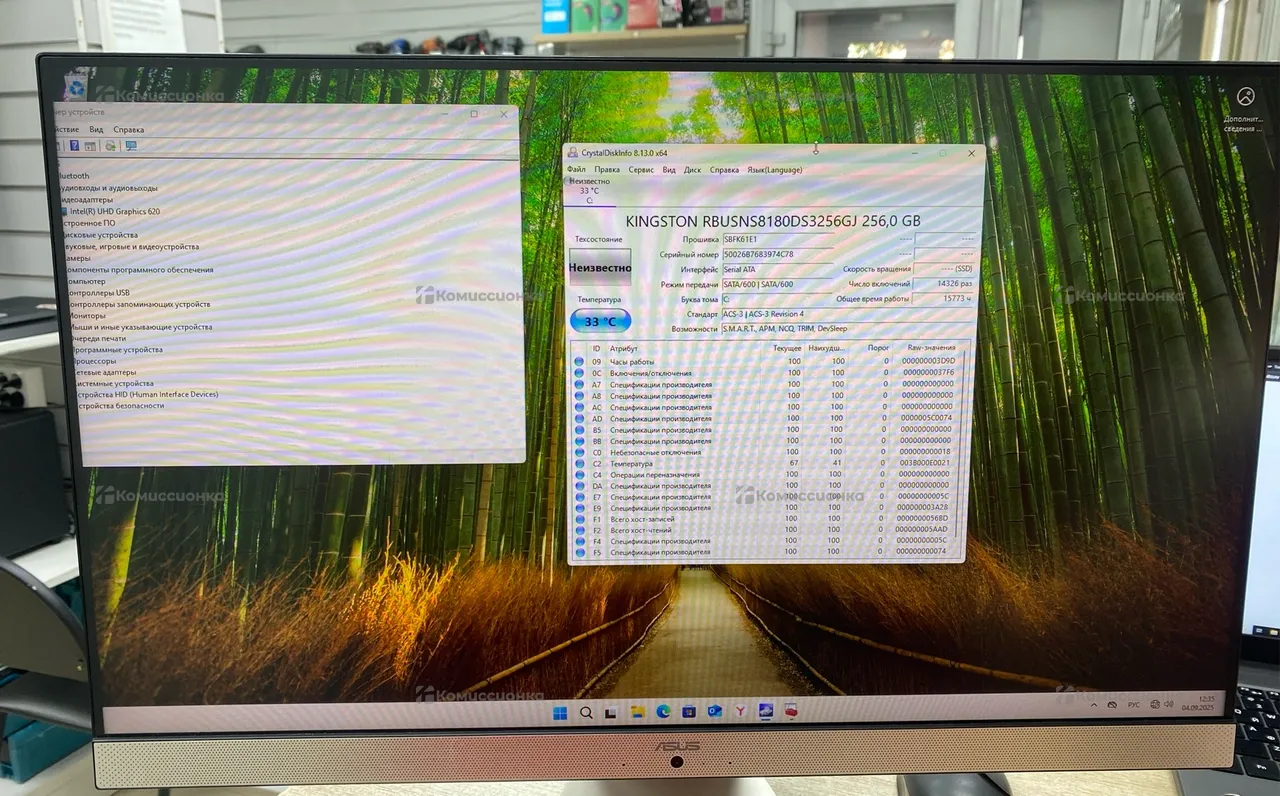Open Task View icon on taskbar
1280x796 pixels.
(610, 713)
